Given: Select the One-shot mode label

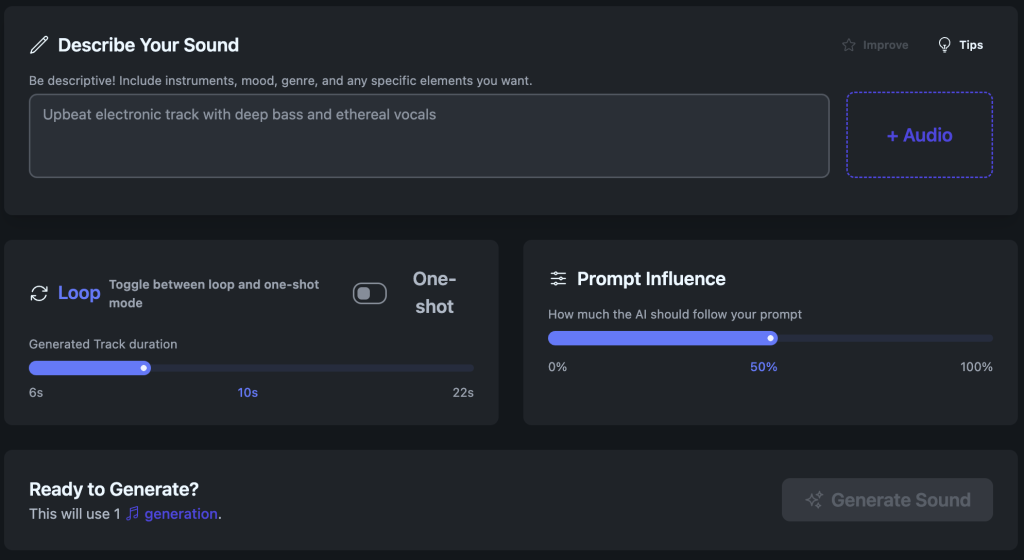Looking at the screenshot, I should click(x=434, y=293).
